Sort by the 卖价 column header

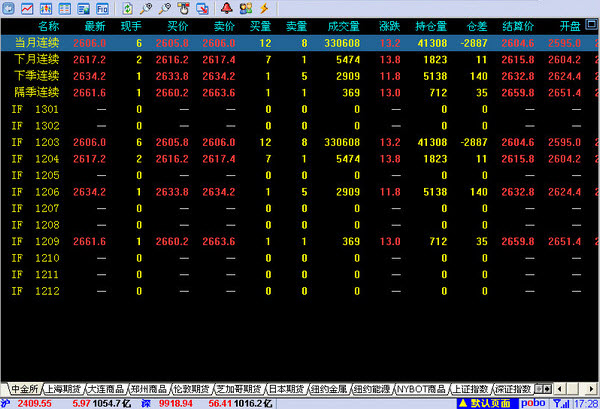click(x=224, y=26)
